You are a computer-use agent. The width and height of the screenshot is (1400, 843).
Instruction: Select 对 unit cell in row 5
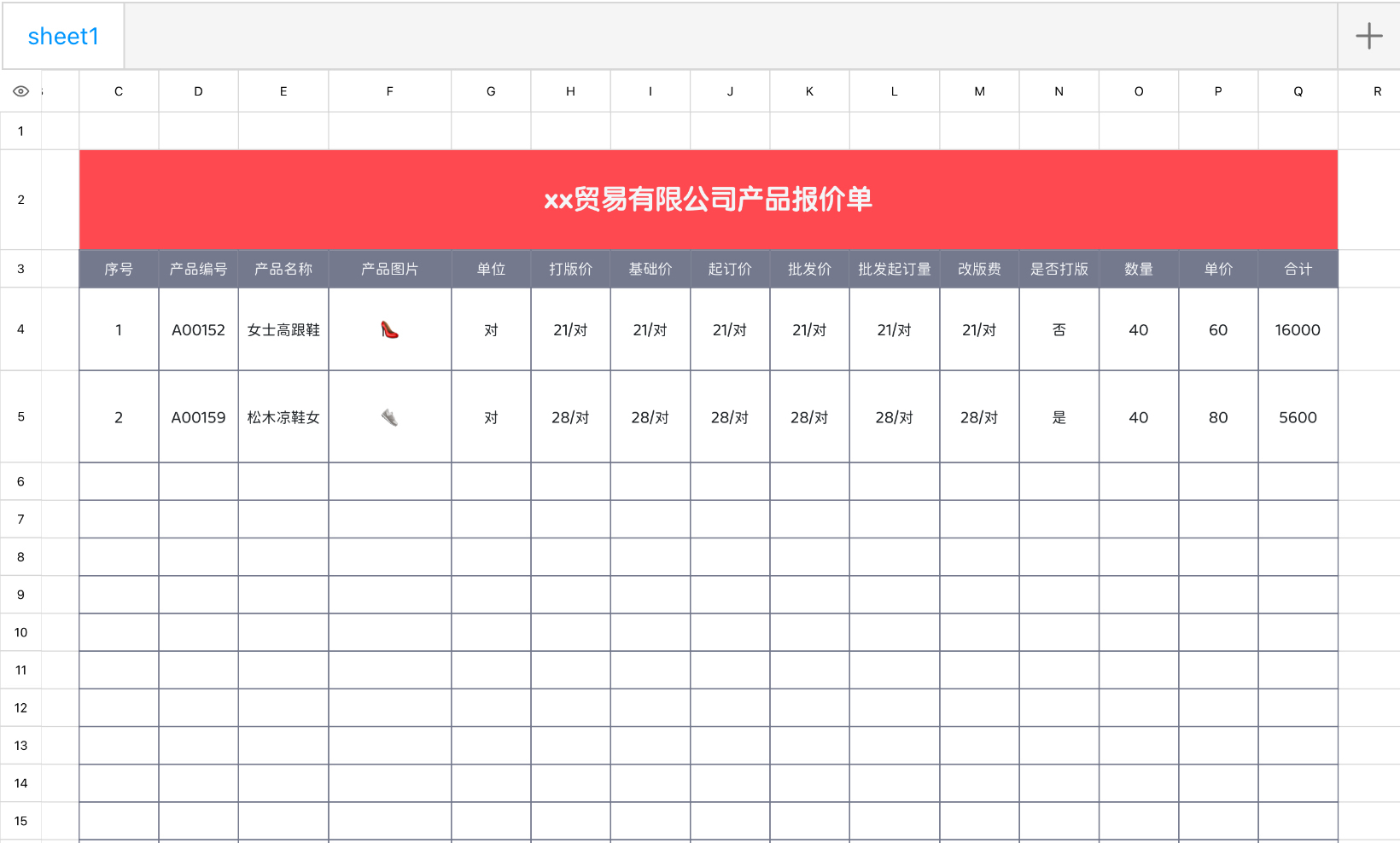tap(491, 417)
